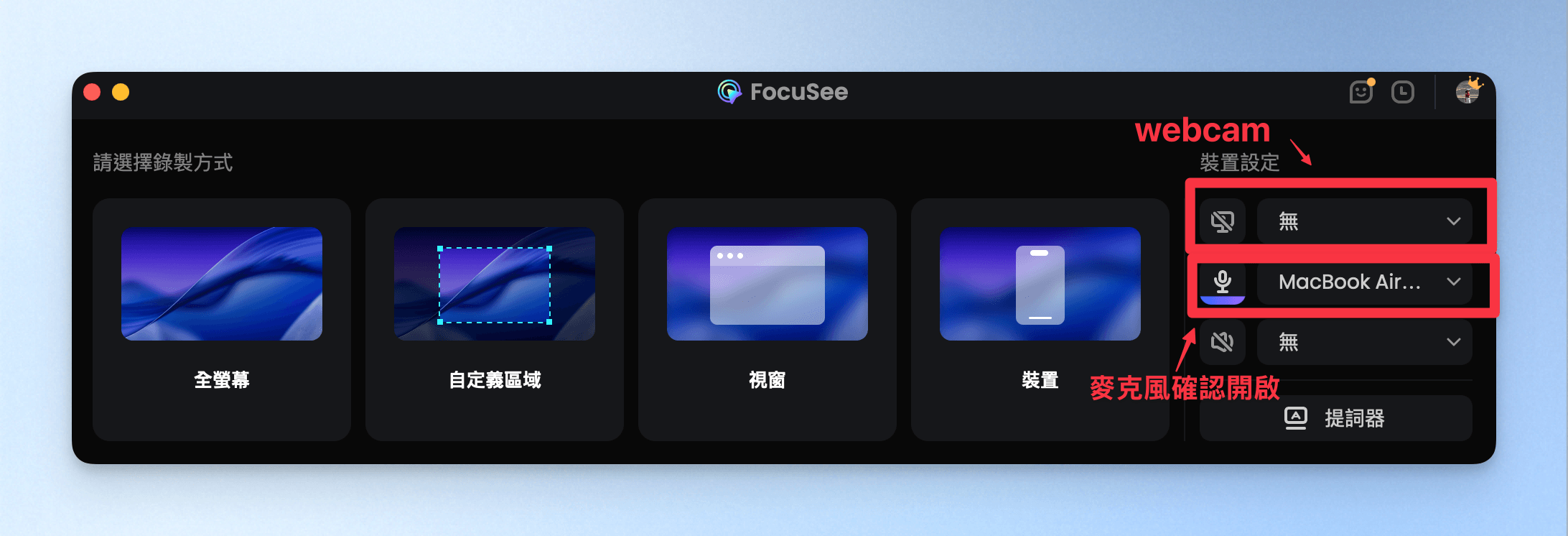Open the MacBook Air microphone dropdown
The height and width of the screenshot is (536, 1568).
coord(1364,282)
